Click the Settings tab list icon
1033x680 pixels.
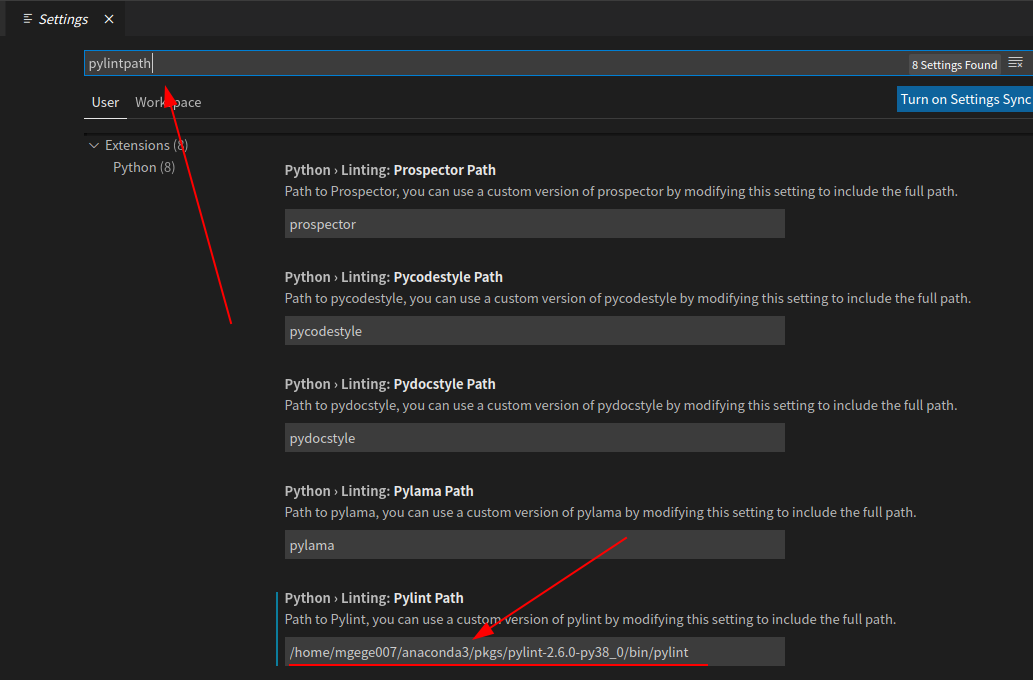28,19
